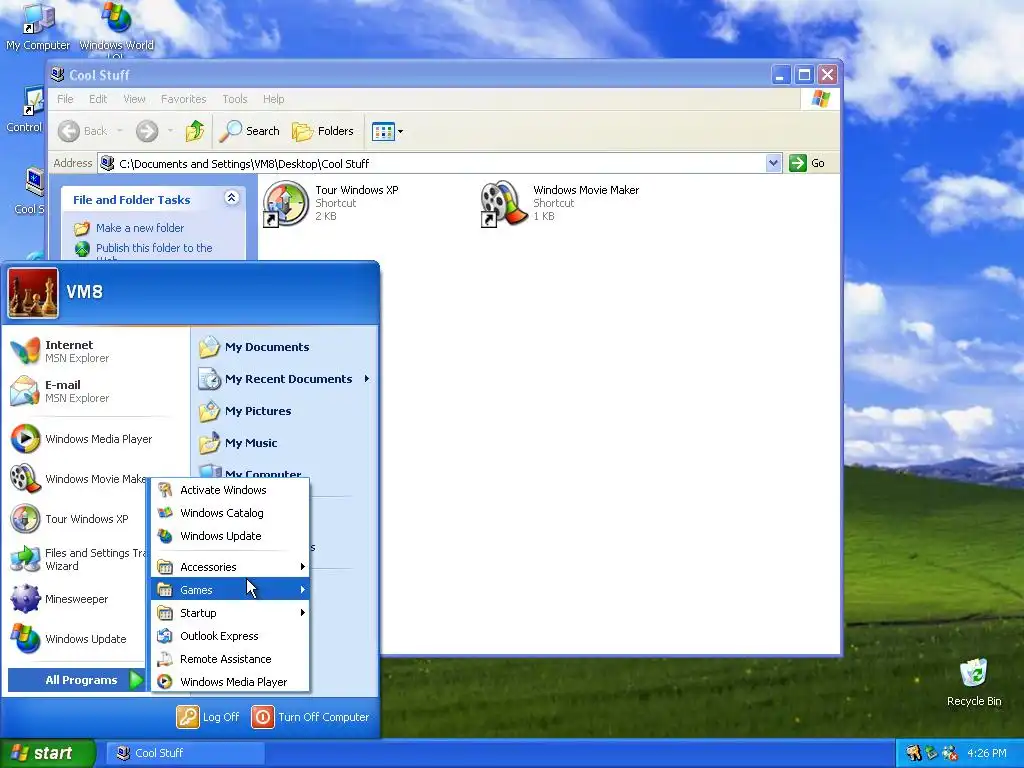Screen dimensions: 1024x768
Task: Click the Accessories folder icon
Action: (165, 567)
